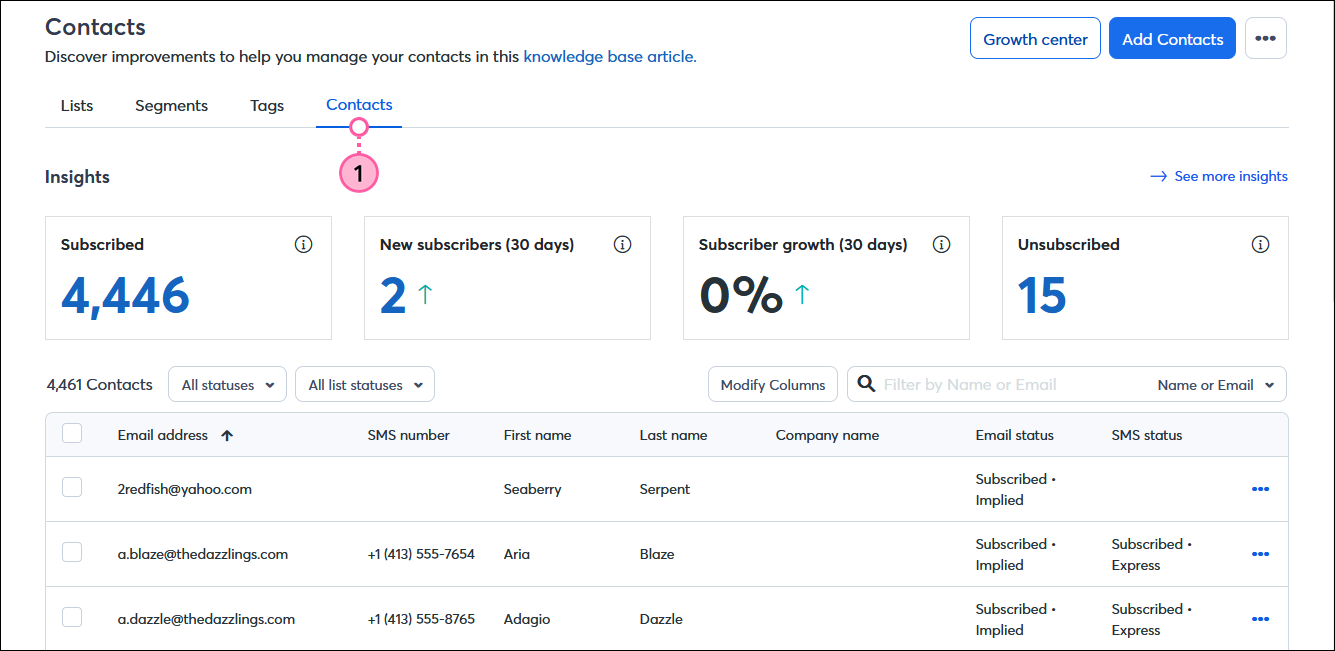Click the First name column header
The width and height of the screenshot is (1335, 651).
point(538,435)
